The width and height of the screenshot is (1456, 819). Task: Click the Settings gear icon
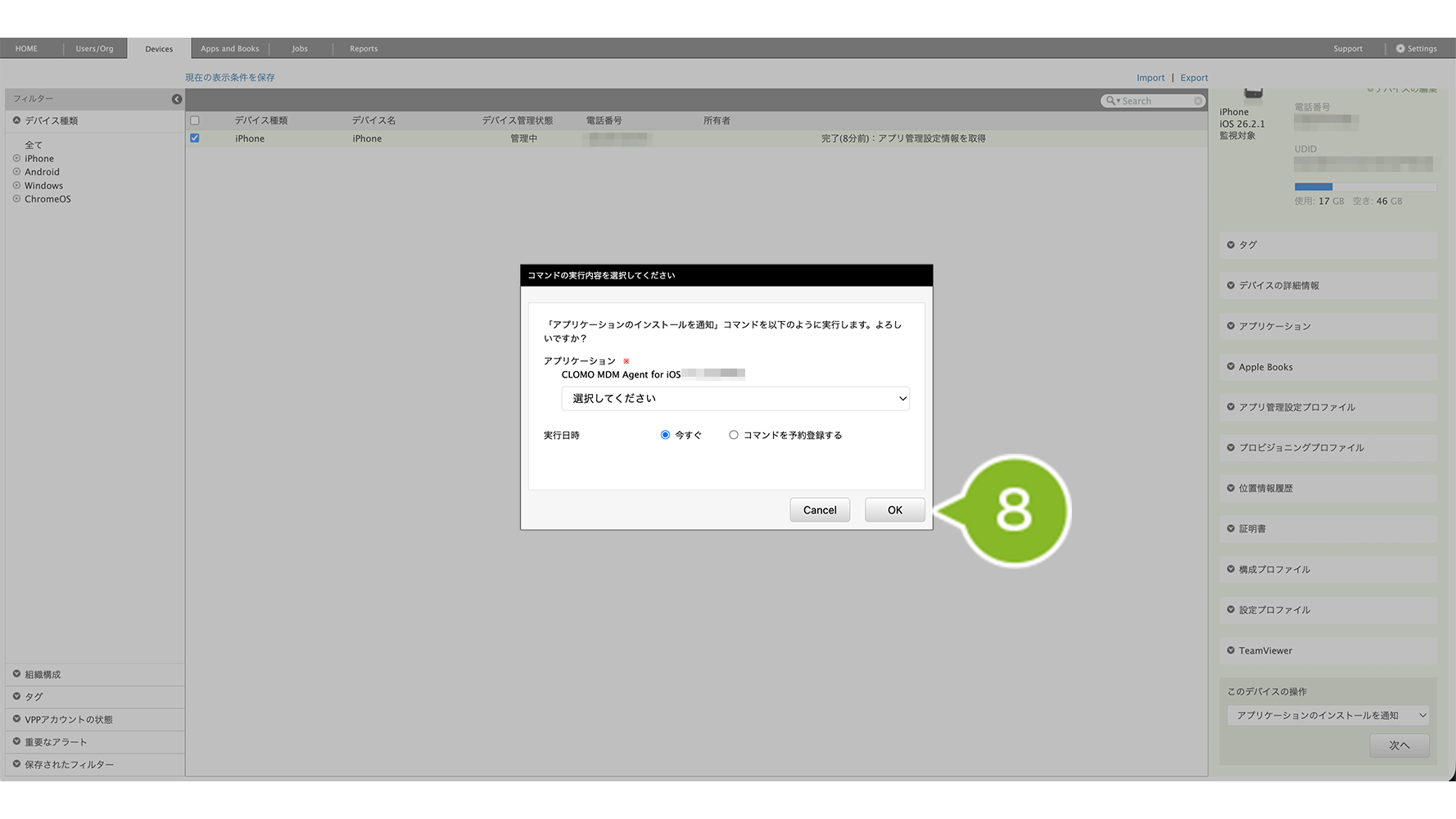1400,48
